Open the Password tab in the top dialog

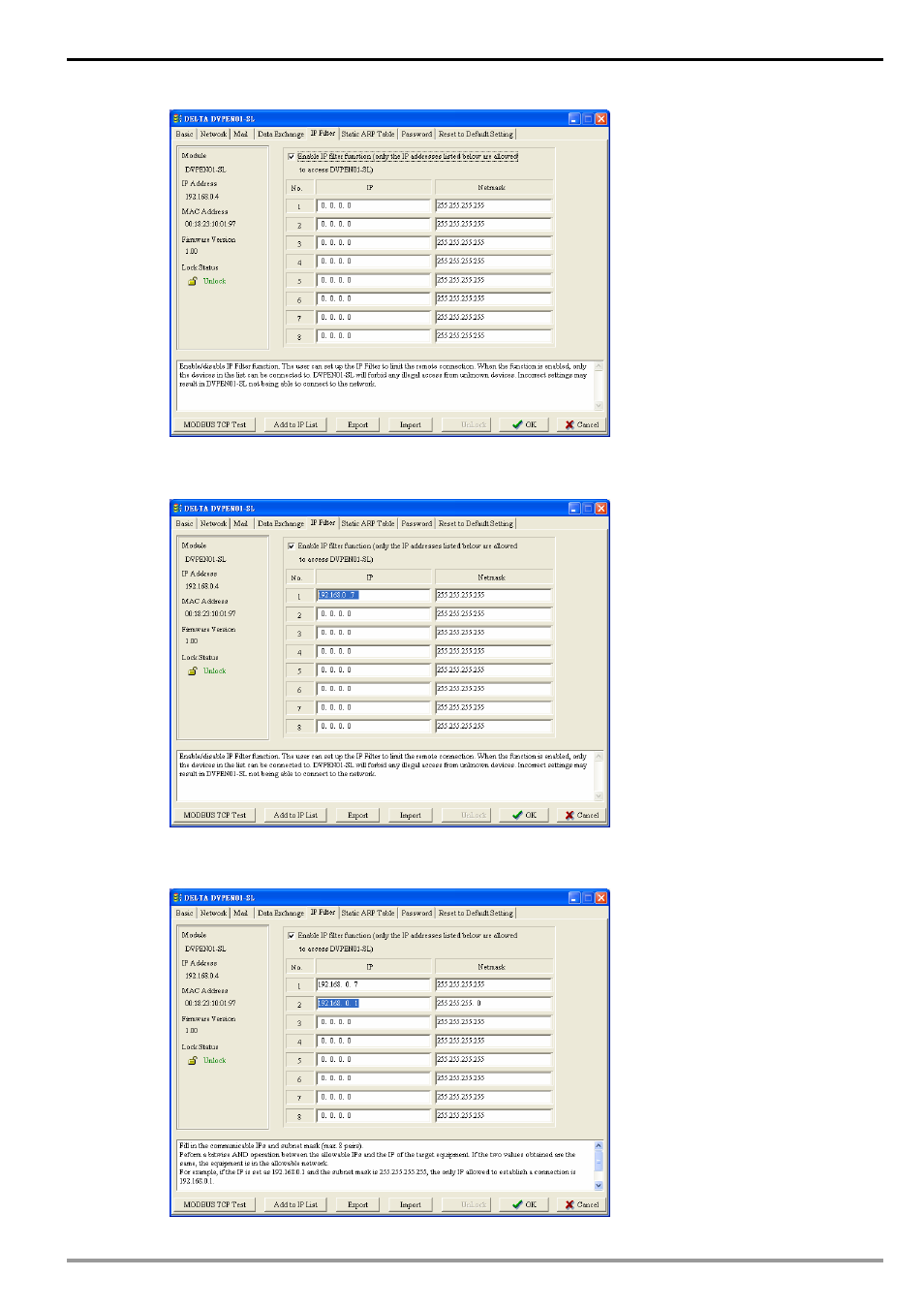[416, 135]
